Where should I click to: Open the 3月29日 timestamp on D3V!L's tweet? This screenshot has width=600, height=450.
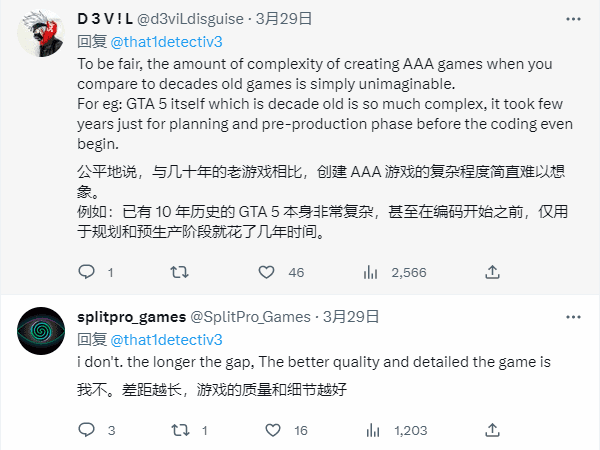click(284, 19)
